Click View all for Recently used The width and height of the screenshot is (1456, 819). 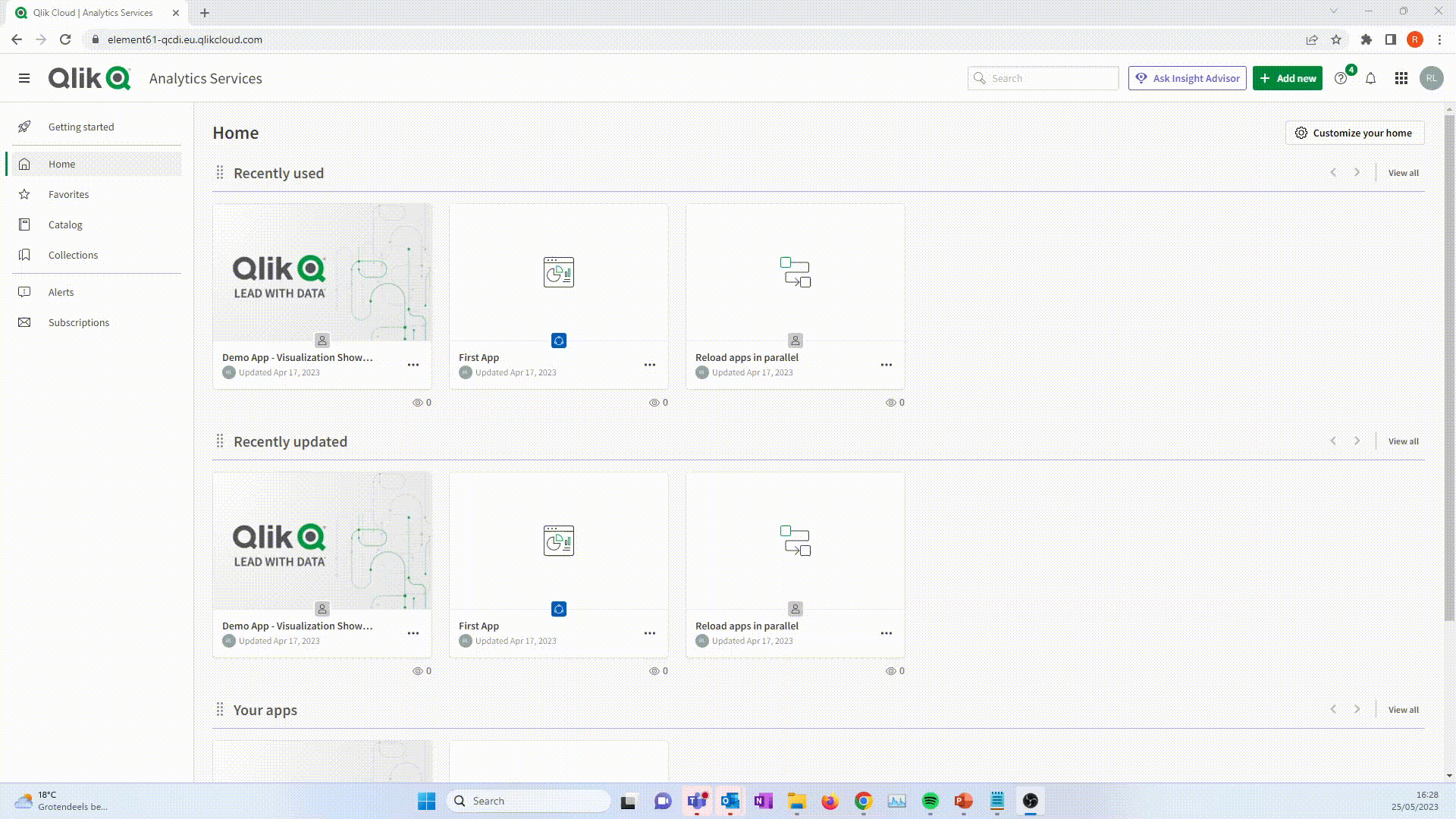coord(1403,173)
